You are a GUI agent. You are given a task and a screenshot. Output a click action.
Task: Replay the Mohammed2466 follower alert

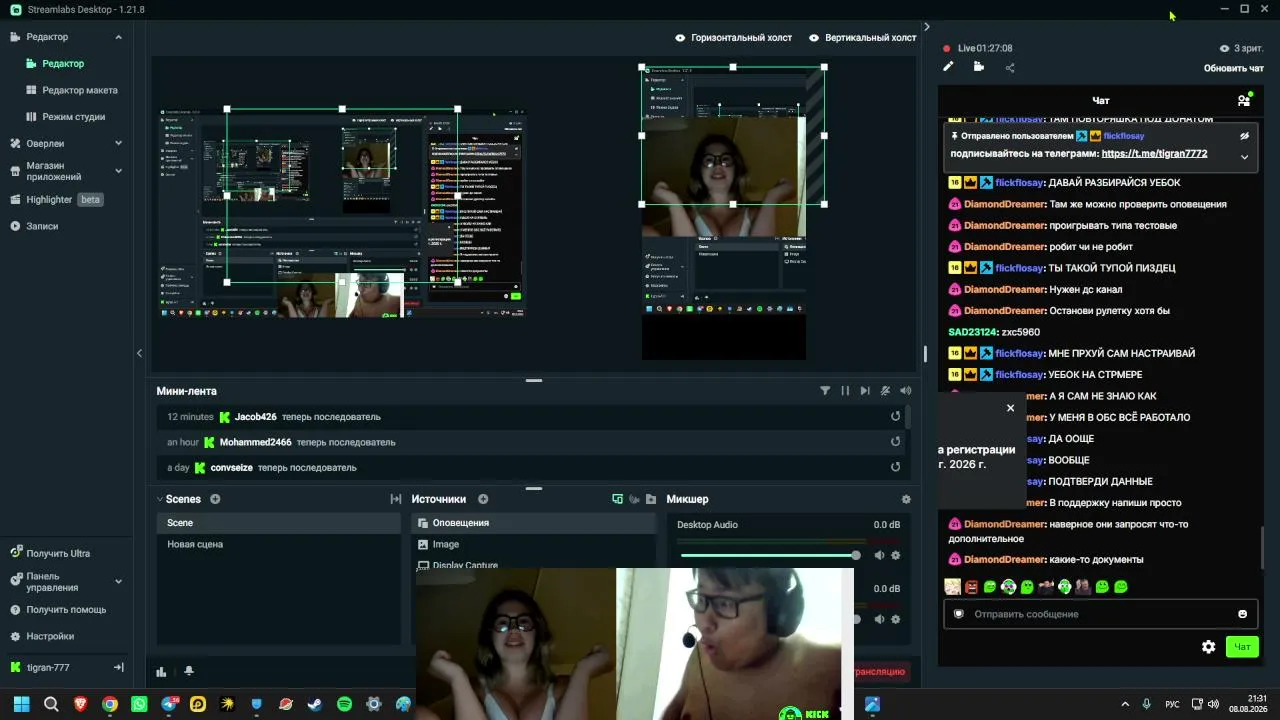tap(895, 442)
